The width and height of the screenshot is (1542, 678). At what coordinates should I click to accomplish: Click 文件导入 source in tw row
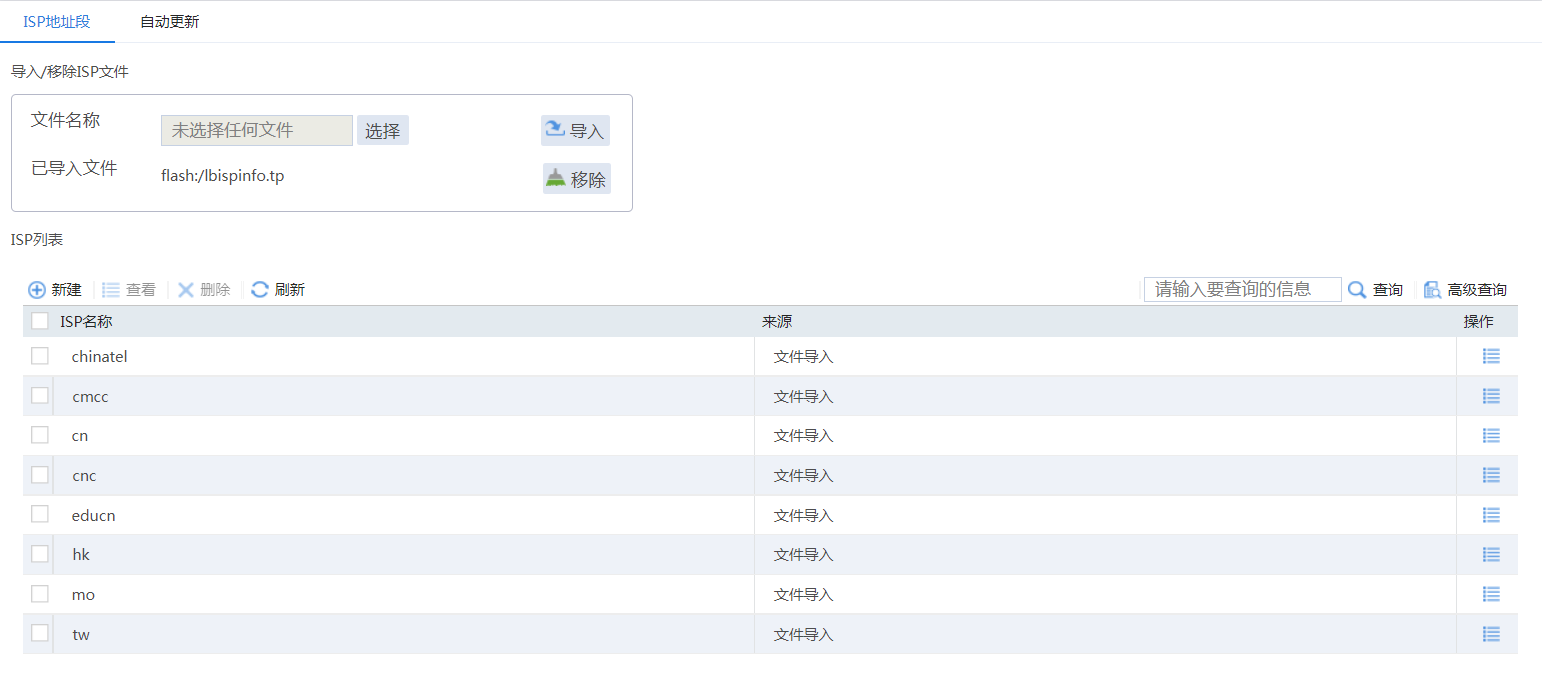coord(803,634)
